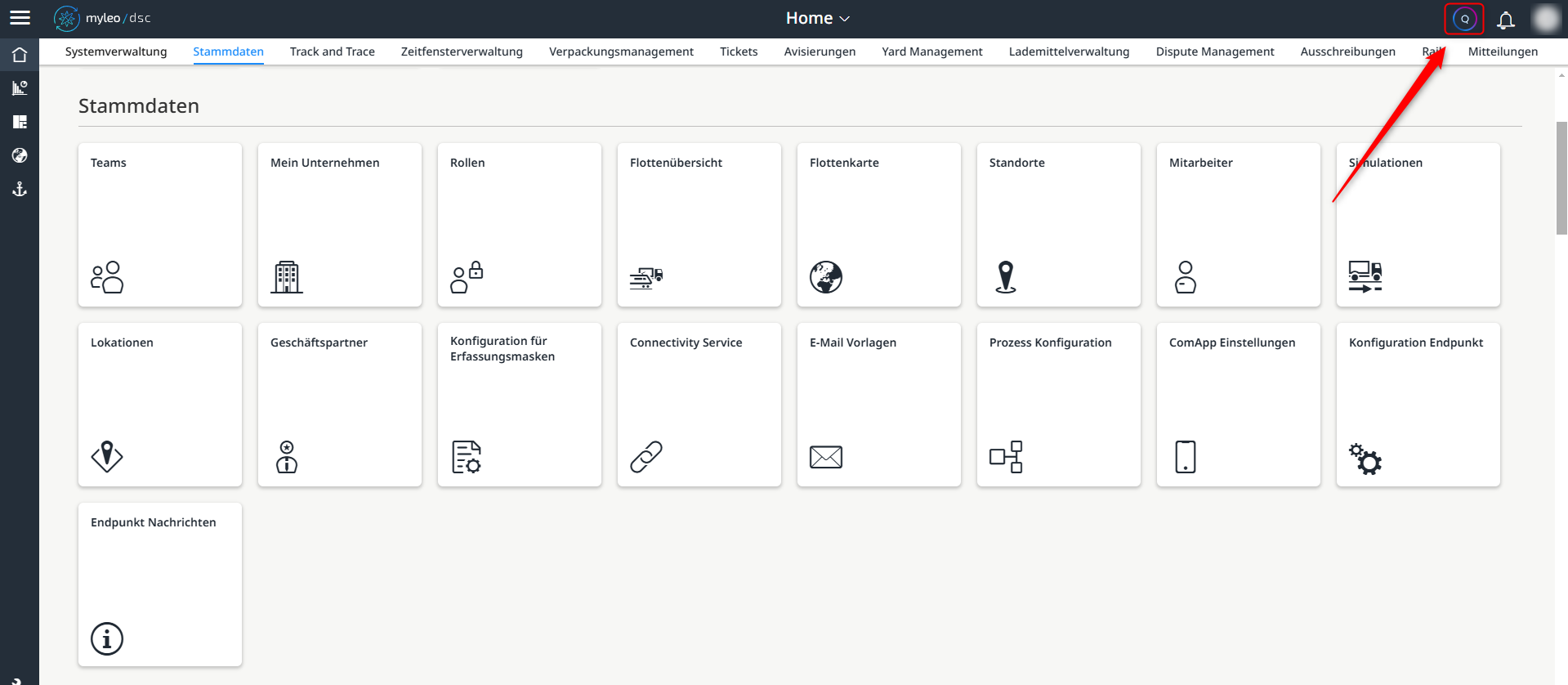1568x685 pixels.
Task: Open the E-Mail Vorlagen tile title
Action: point(853,342)
